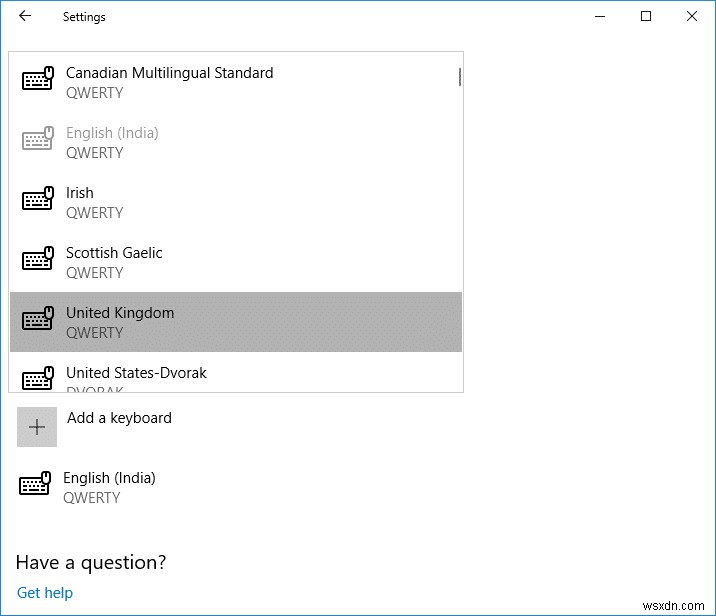
Task: Click the Canadian Multilingual Standard keyboard icon
Action: click(38, 78)
